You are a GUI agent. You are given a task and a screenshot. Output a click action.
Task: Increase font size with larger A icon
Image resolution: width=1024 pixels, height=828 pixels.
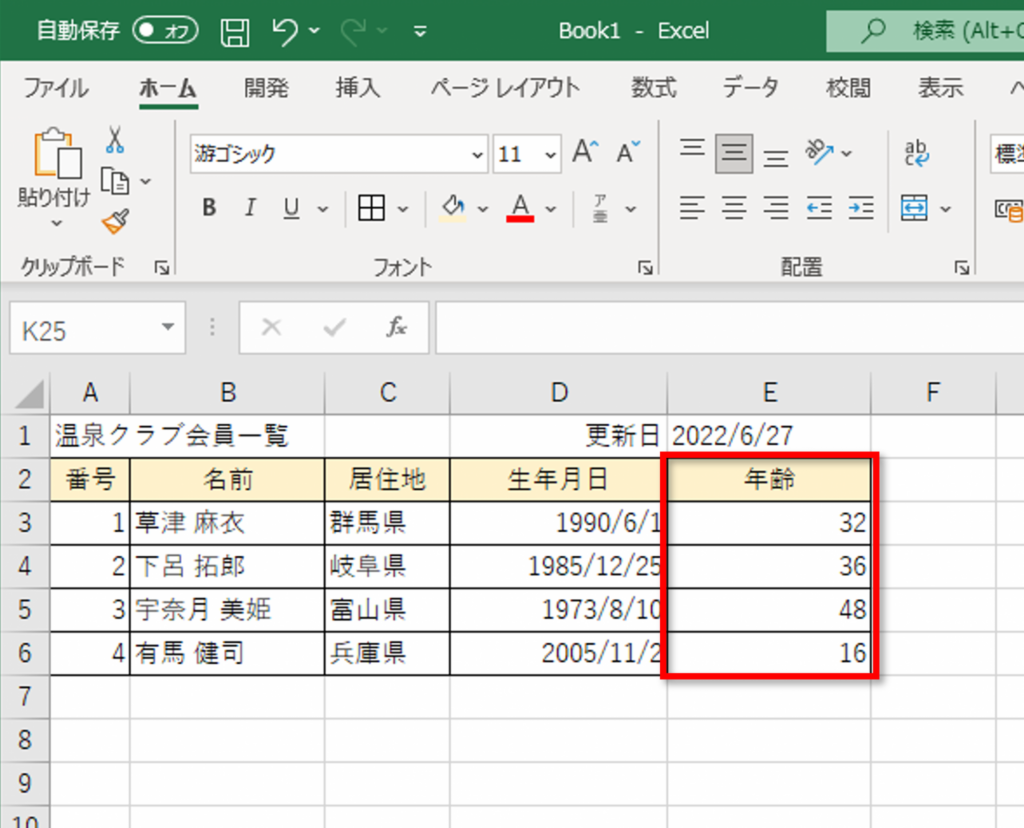coord(584,153)
